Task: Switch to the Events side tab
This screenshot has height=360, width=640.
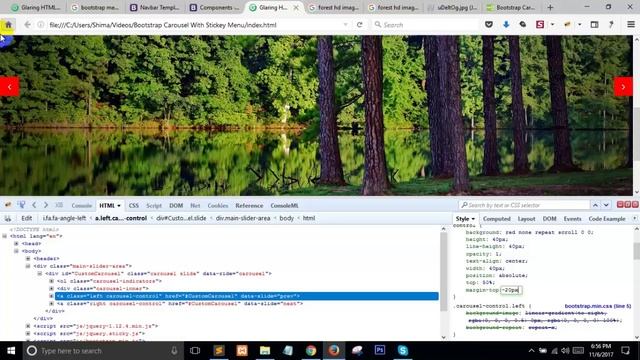Action: click(572, 219)
